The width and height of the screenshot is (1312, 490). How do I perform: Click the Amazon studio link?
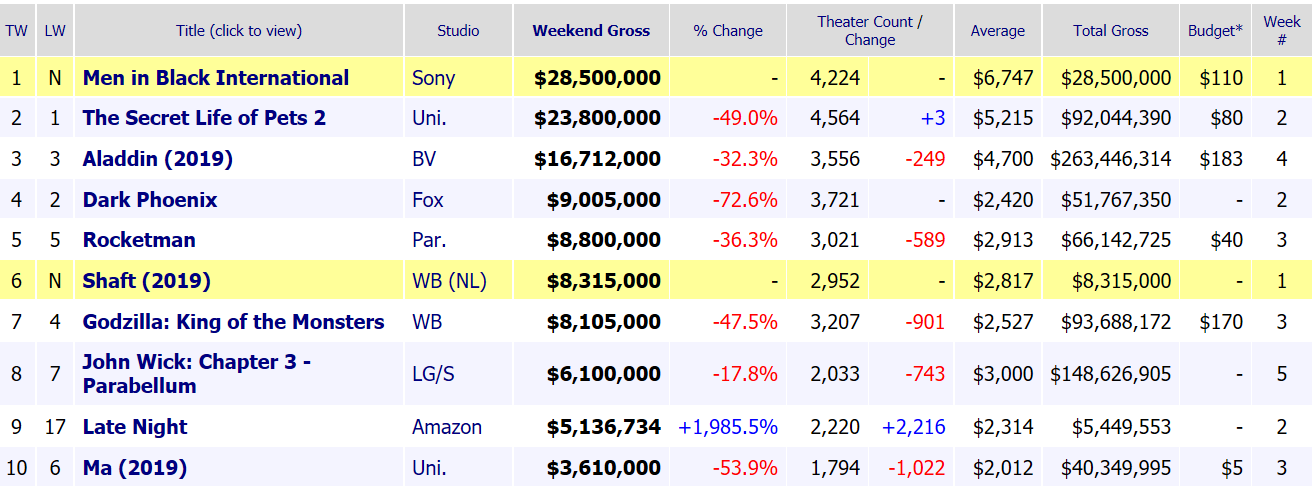[x=447, y=427]
